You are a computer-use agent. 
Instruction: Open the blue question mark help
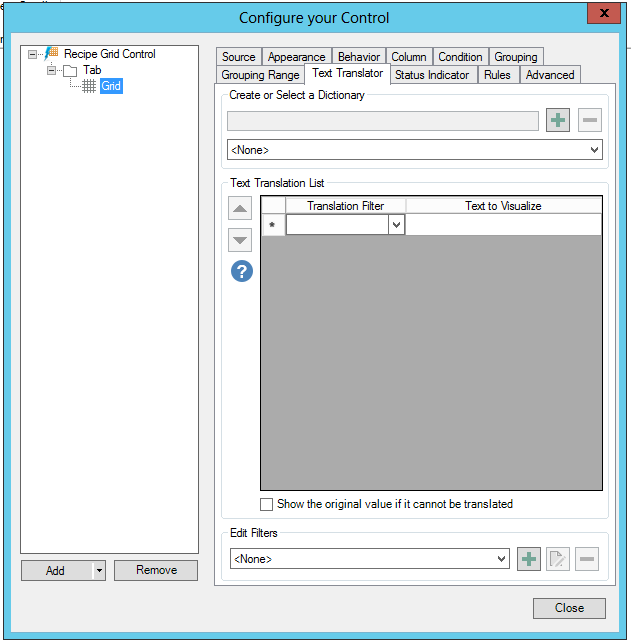[x=242, y=271]
